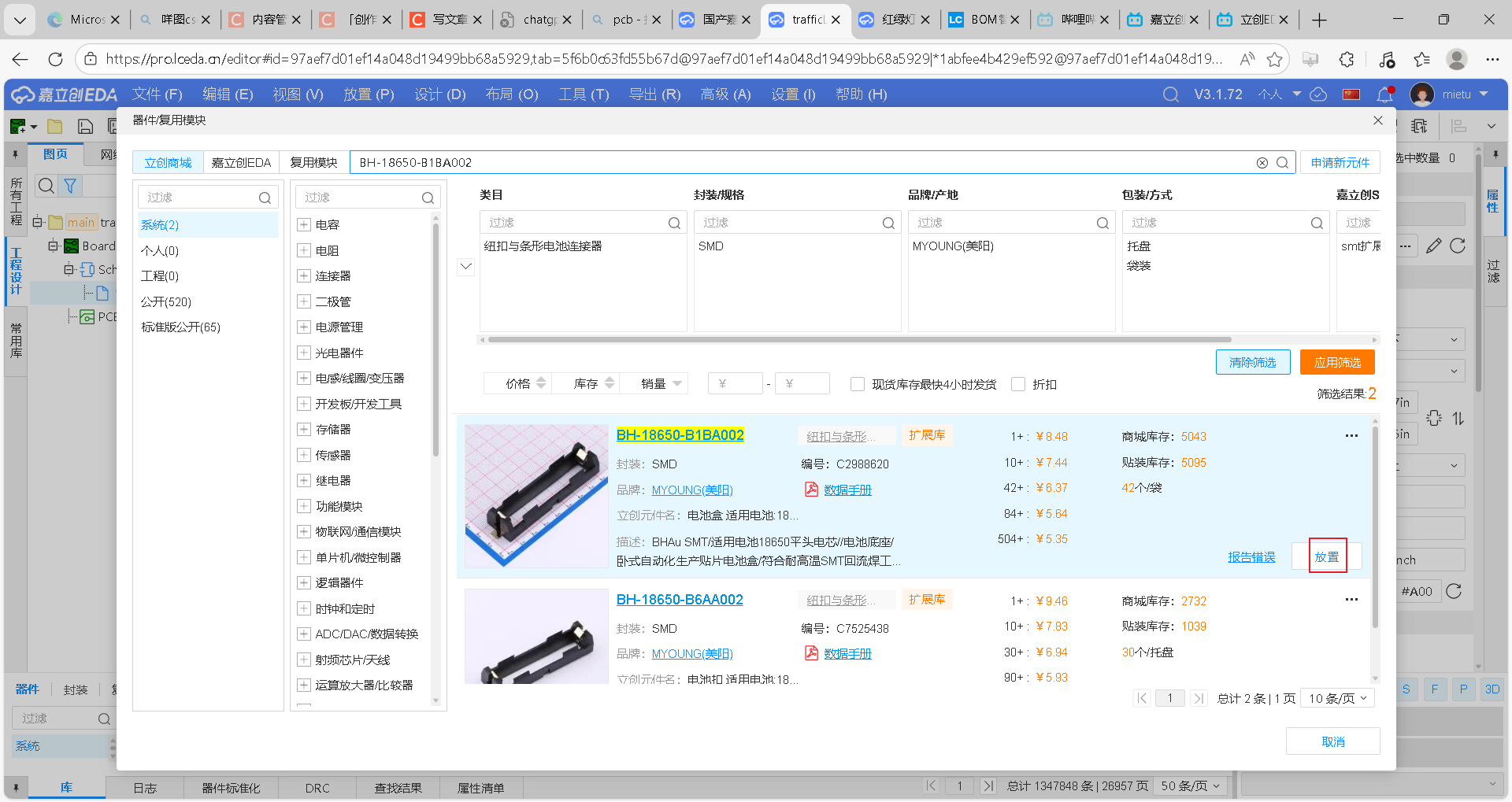Image resolution: width=1512 pixels, height=802 pixels.
Task: Click the new project icon in the toolbar
Action: coord(17,126)
